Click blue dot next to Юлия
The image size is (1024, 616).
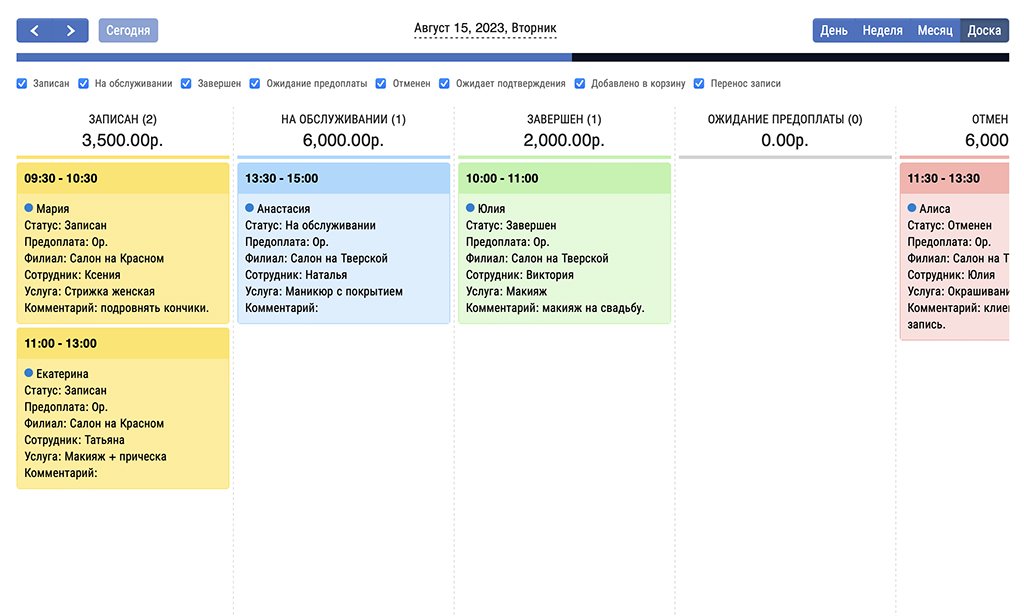471,208
